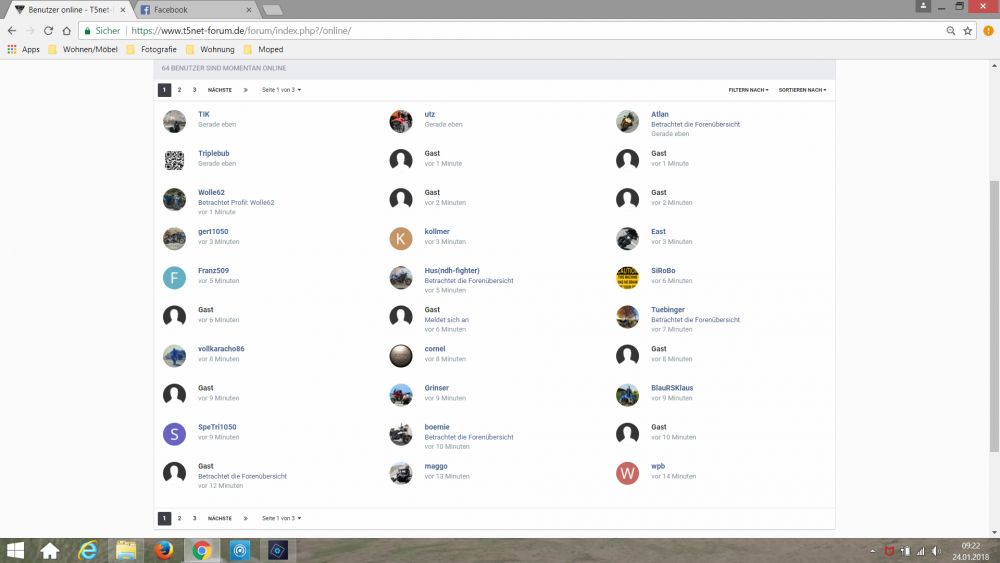Click cornel's round dark avatar
The image size is (1000, 563).
coord(401,356)
